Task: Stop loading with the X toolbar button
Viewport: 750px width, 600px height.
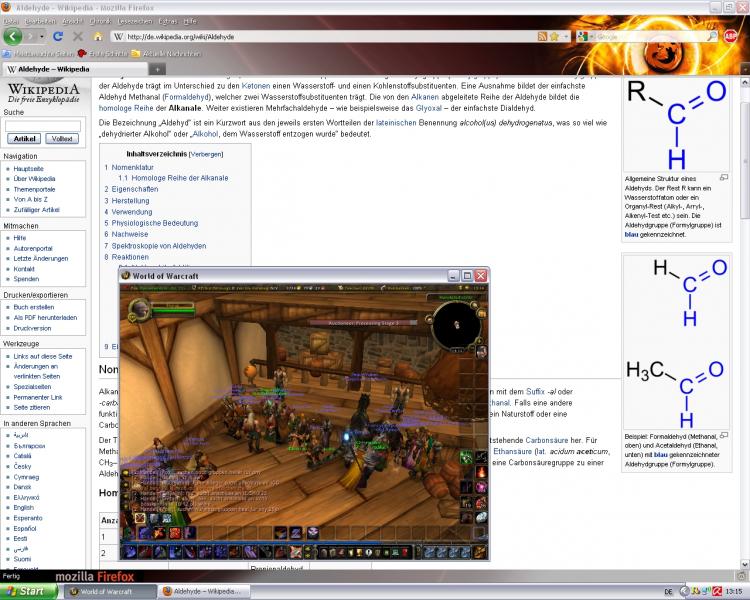Action: pyautogui.click(x=78, y=36)
